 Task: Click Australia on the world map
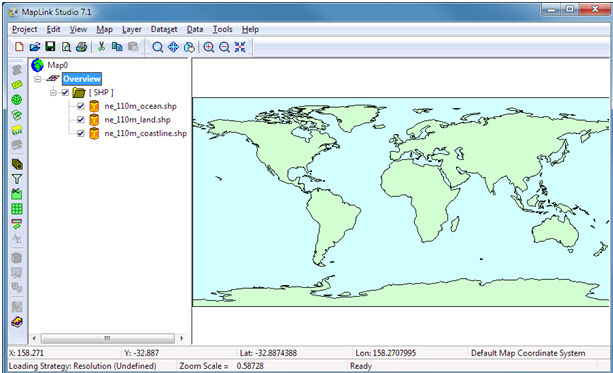coord(557,234)
